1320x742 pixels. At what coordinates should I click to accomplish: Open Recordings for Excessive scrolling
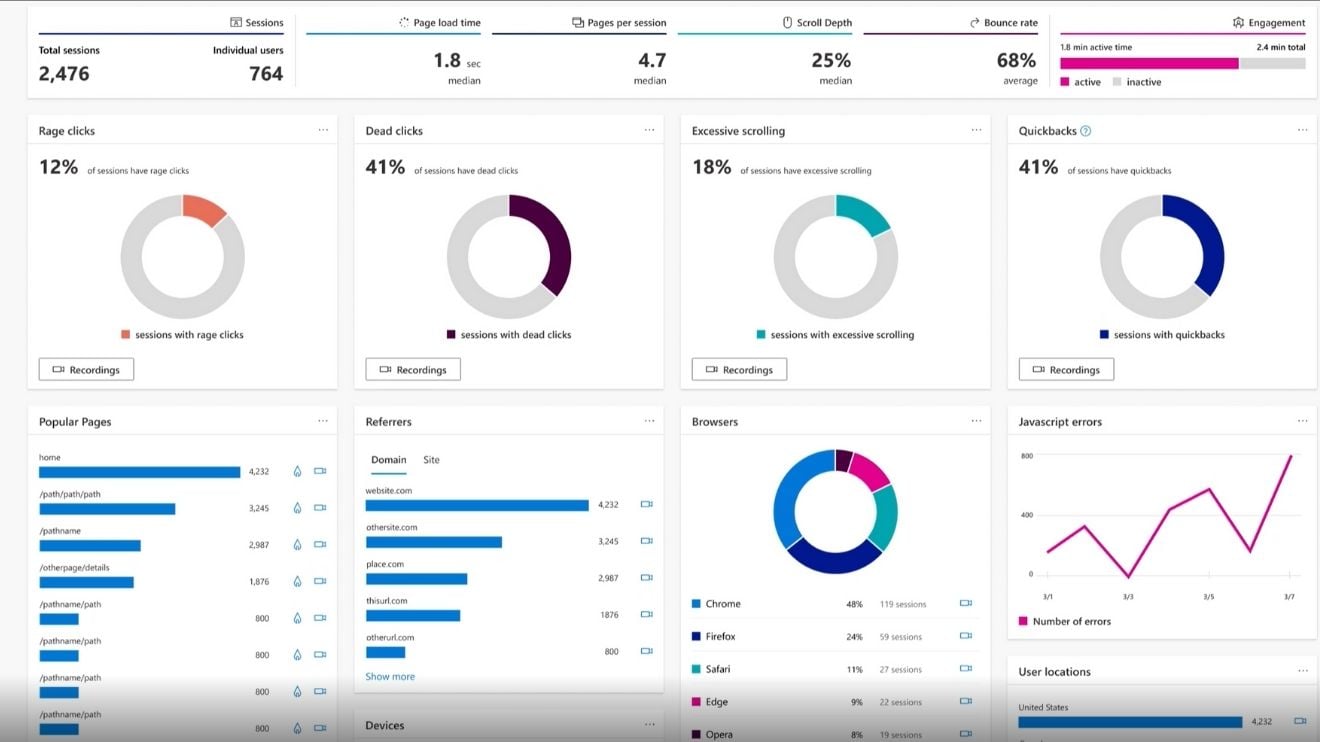[x=739, y=370]
